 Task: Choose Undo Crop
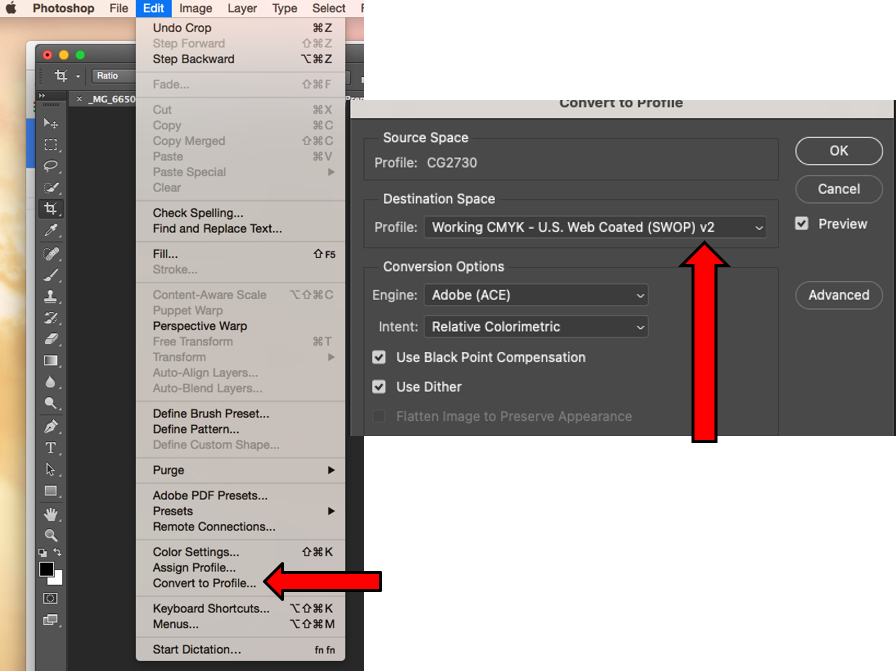point(241,28)
